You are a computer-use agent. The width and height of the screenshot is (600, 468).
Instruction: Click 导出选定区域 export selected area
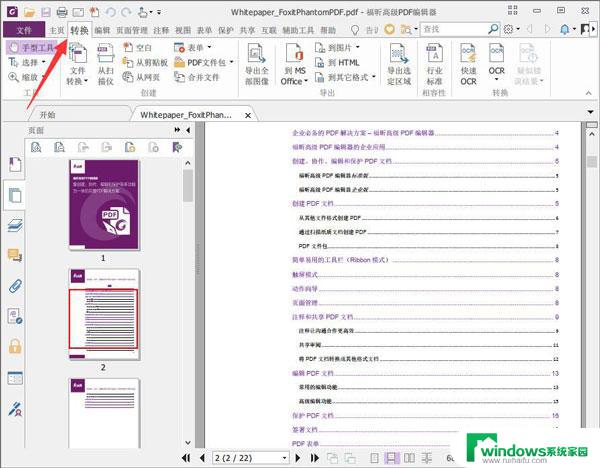(399, 64)
